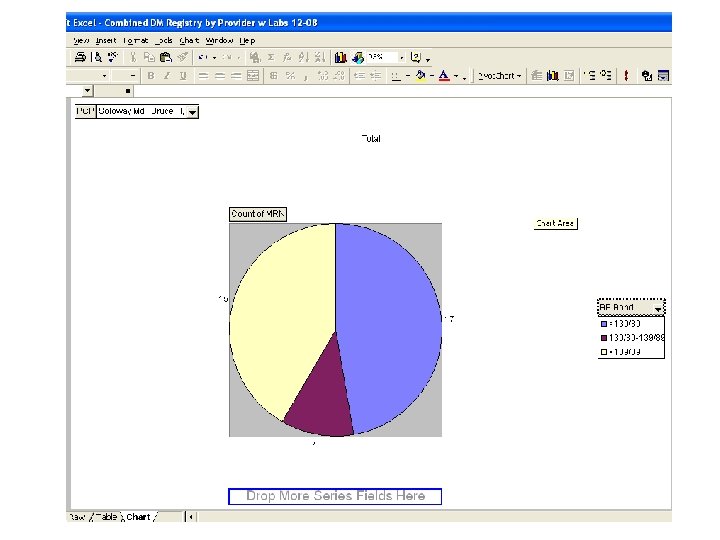Viewport: 720px width, 540px height.
Task: Open Name Box dropdown arrow
Action: pyautogui.click(x=87, y=91)
